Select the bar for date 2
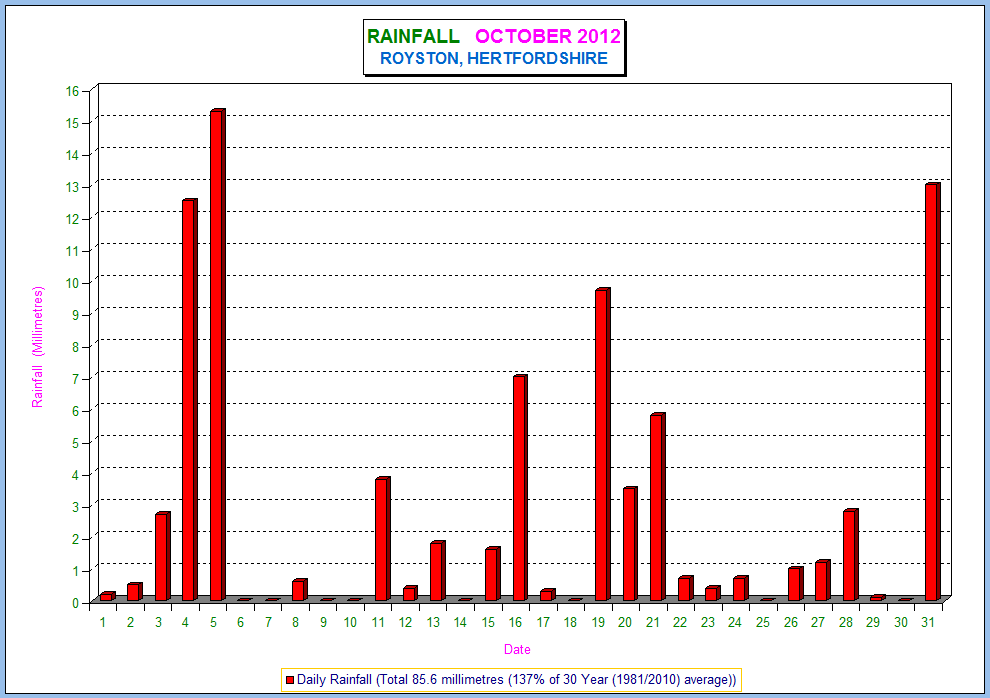 tap(134, 591)
